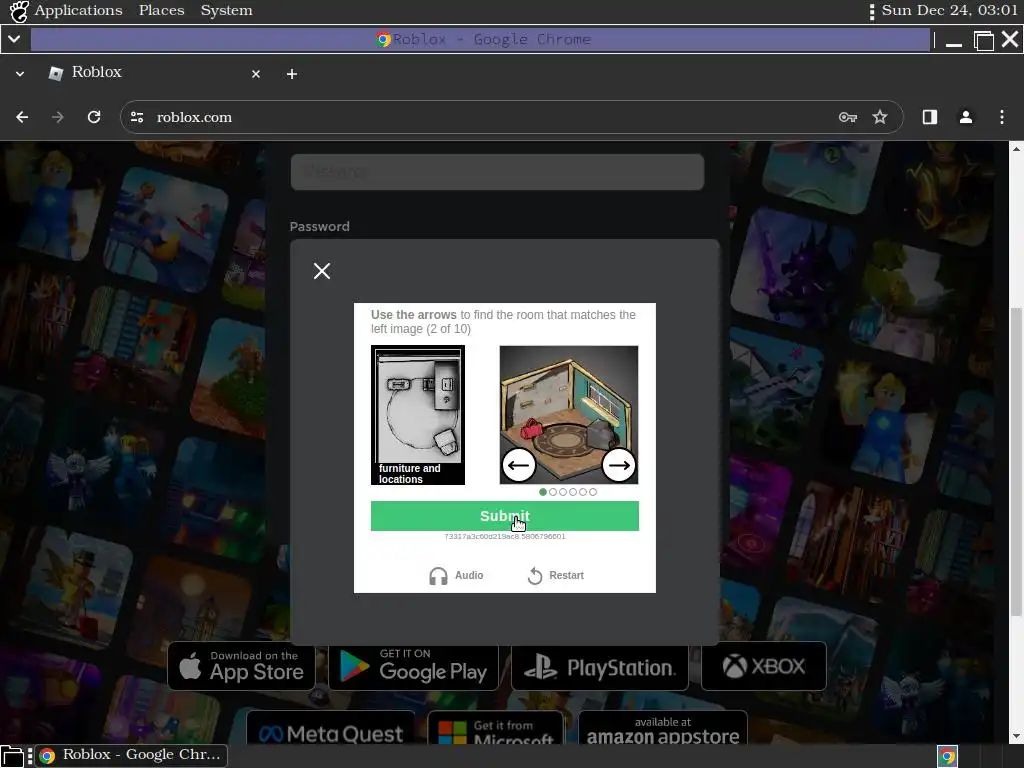1024x768 pixels.
Task: Click the scrollbar up arrow
Action: [x=1016, y=149]
